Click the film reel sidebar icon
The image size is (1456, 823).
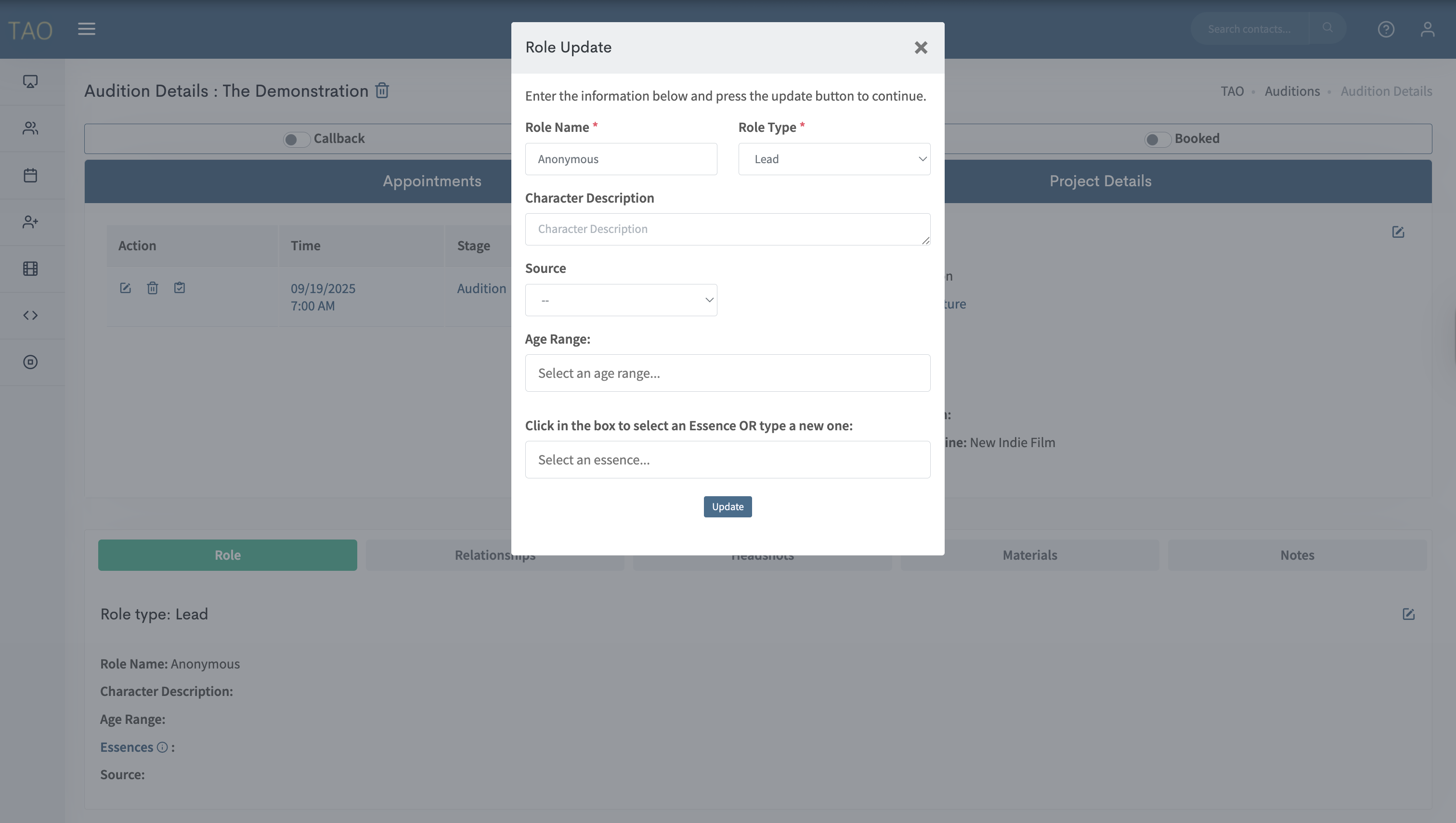click(30, 269)
